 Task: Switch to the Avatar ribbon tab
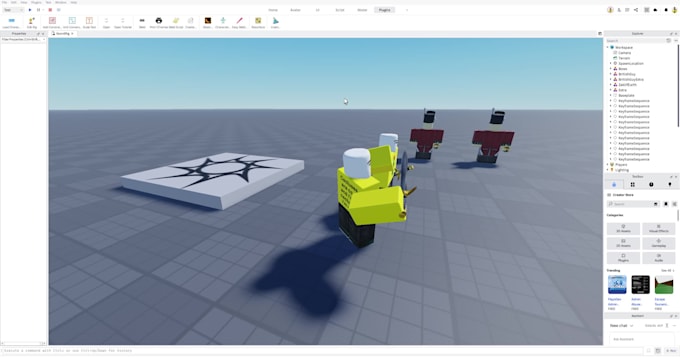(295, 10)
